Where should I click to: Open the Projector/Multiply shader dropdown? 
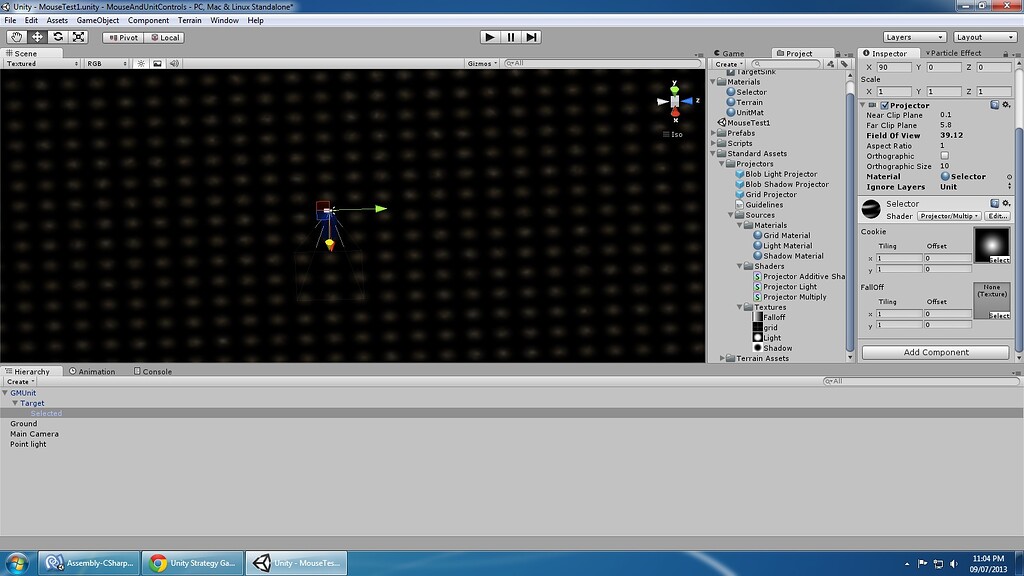[948, 215]
